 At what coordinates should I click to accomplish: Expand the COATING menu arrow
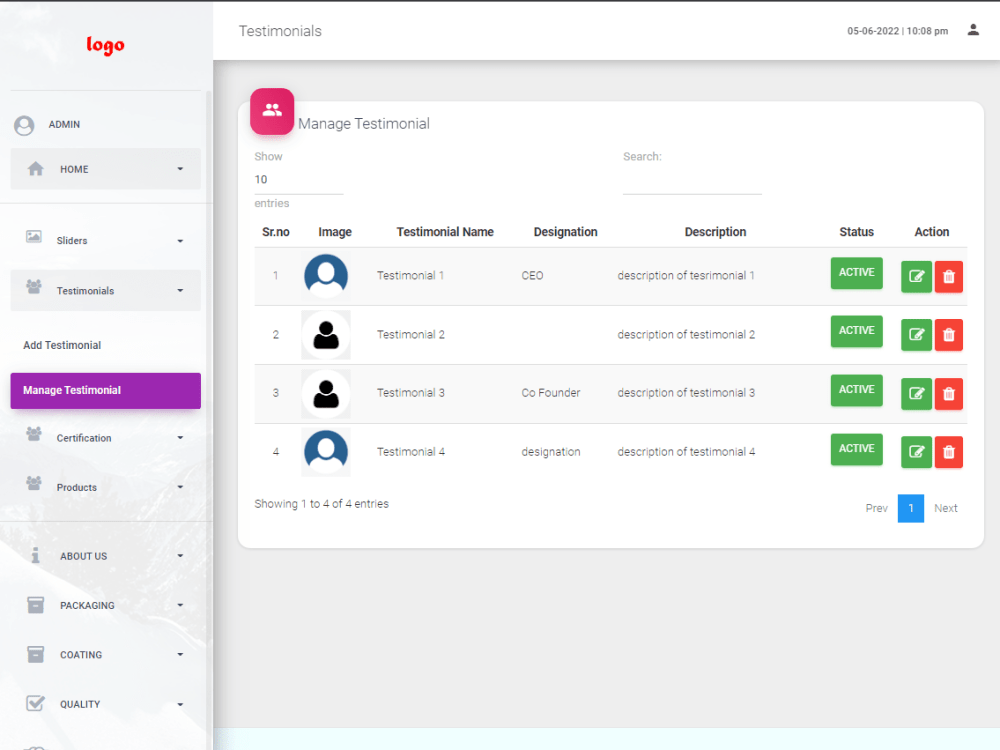point(180,655)
